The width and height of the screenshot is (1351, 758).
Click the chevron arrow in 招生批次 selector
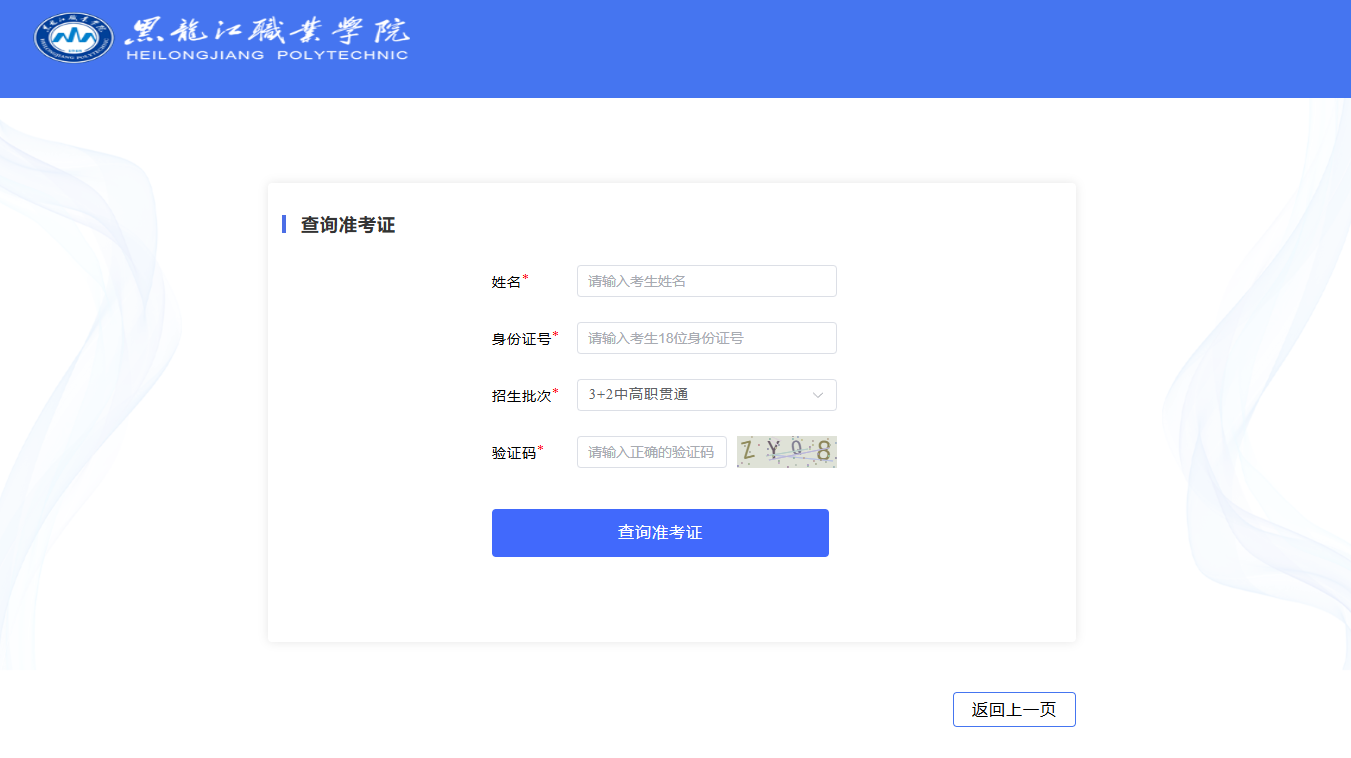(x=817, y=395)
